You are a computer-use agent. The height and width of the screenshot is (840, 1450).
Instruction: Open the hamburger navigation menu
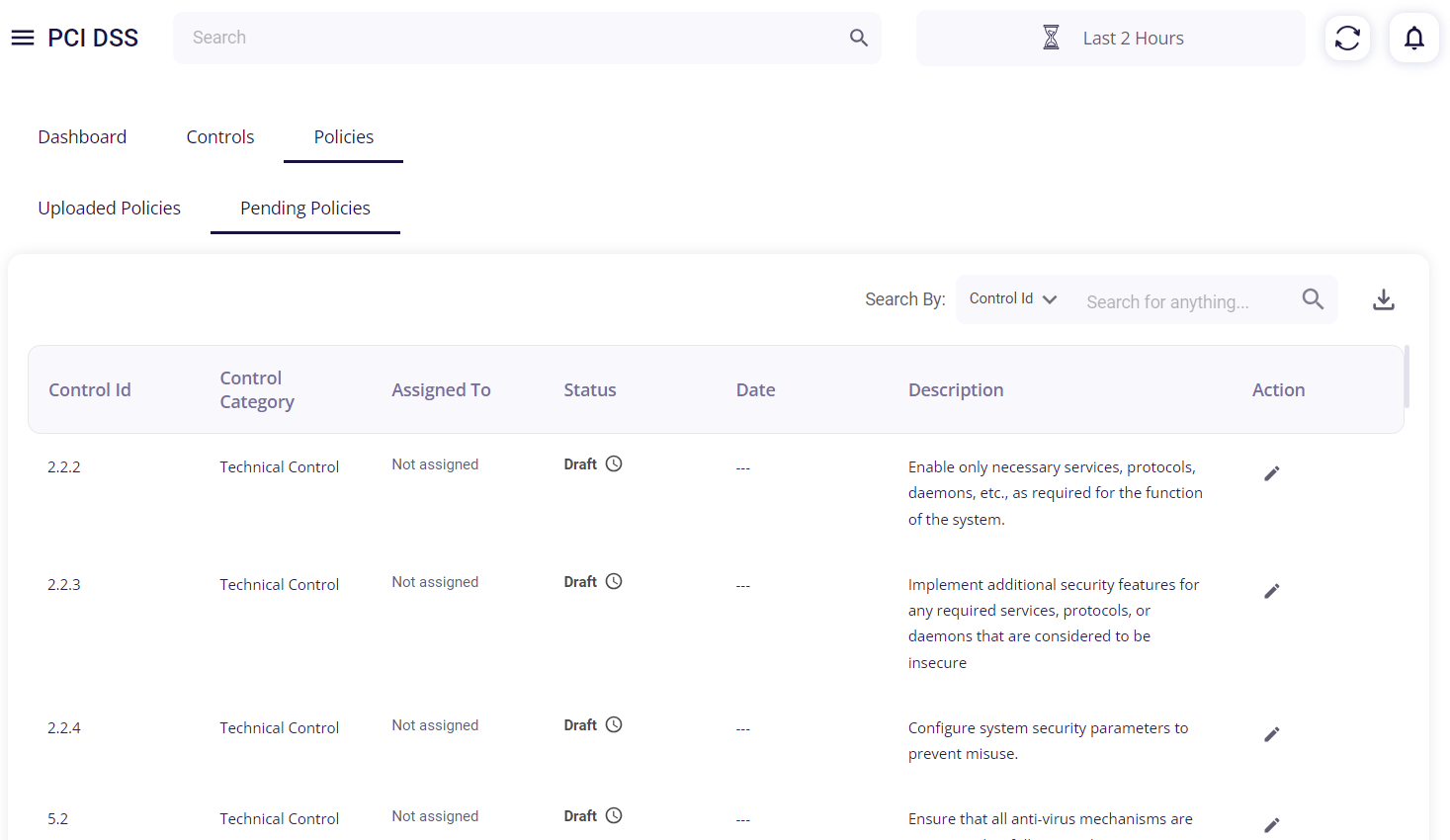point(22,38)
